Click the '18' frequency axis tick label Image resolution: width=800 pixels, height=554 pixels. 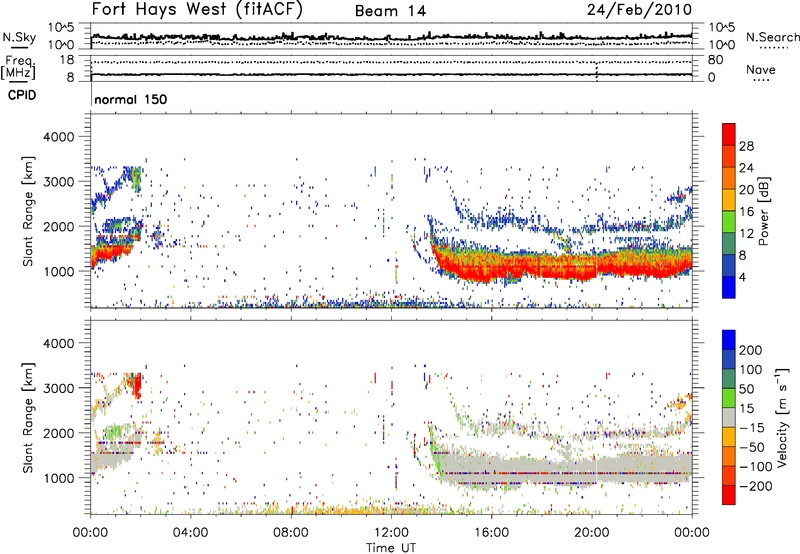coord(67,60)
